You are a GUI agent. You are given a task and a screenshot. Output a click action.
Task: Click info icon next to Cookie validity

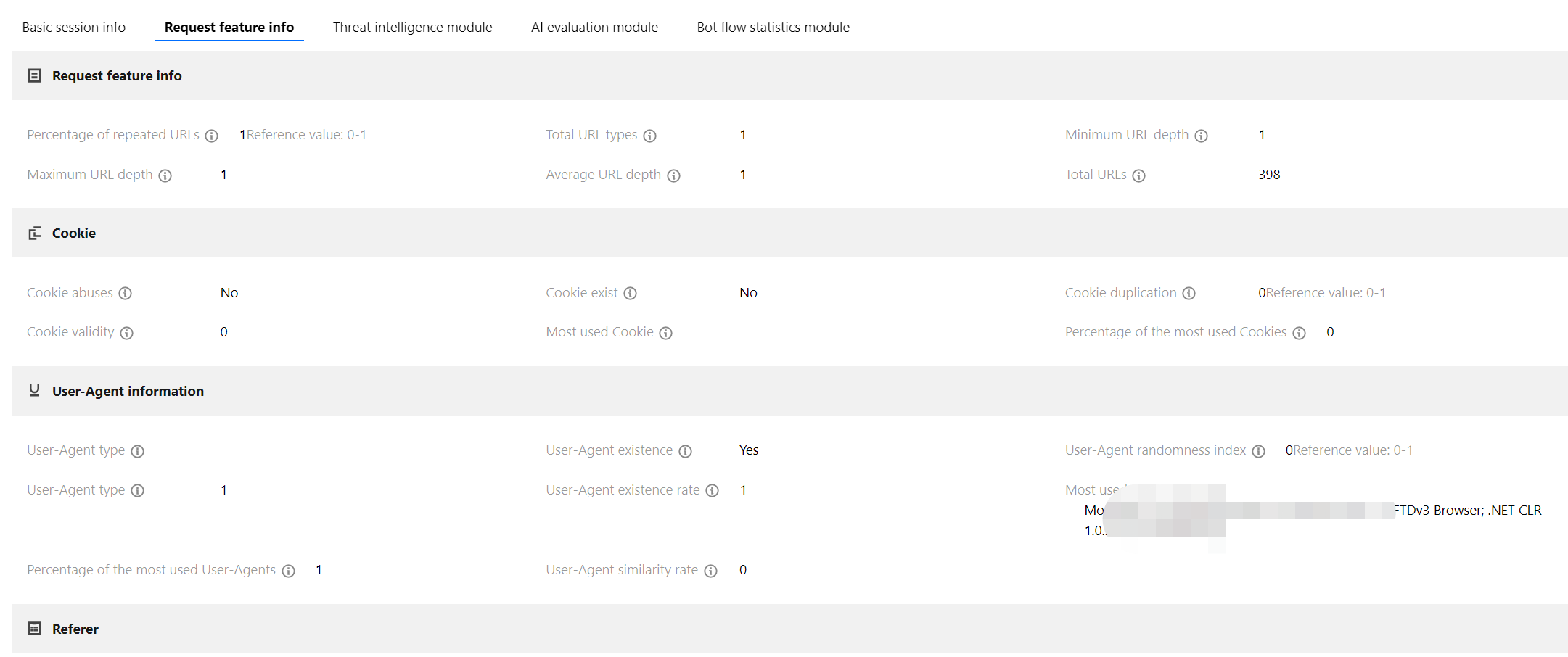(x=127, y=333)
